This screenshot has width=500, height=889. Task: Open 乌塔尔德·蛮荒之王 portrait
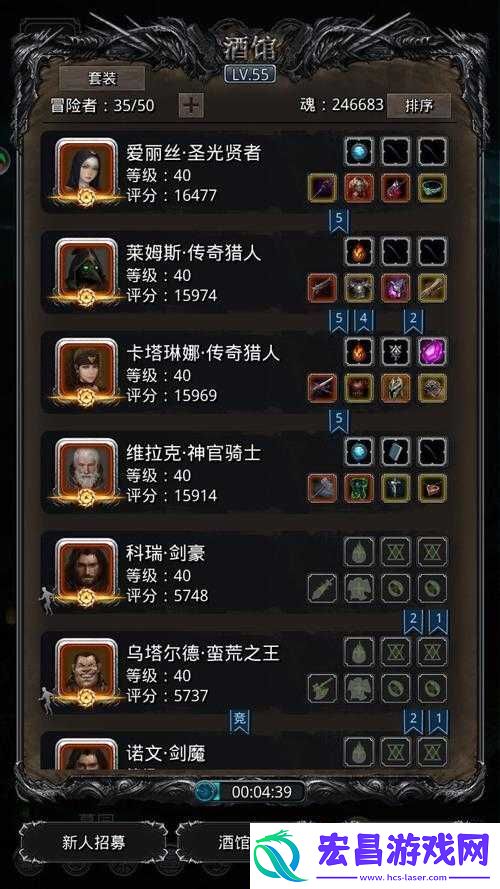[x=86, y=672]
